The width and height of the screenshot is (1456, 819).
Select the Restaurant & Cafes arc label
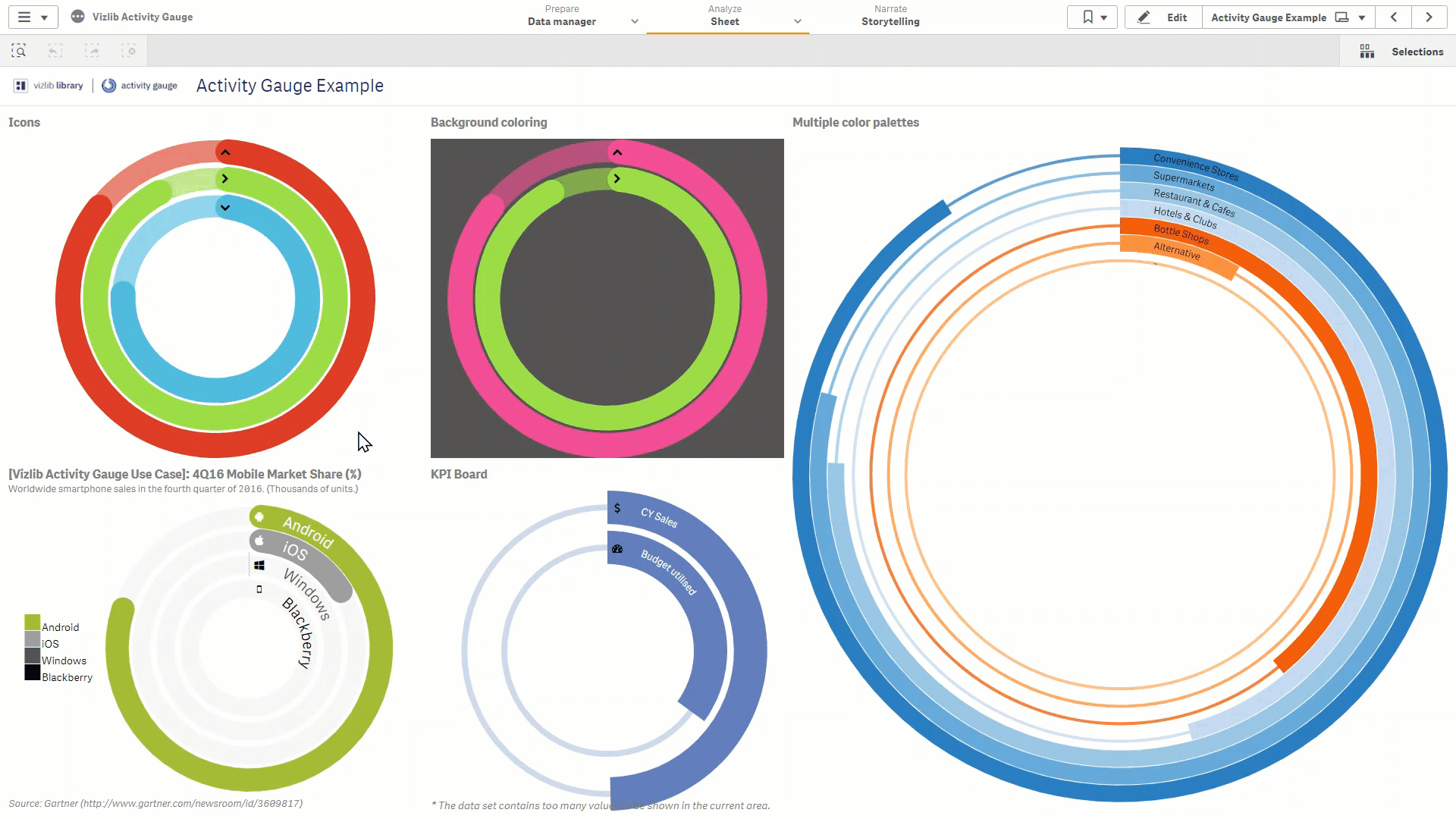point(1194,202)
